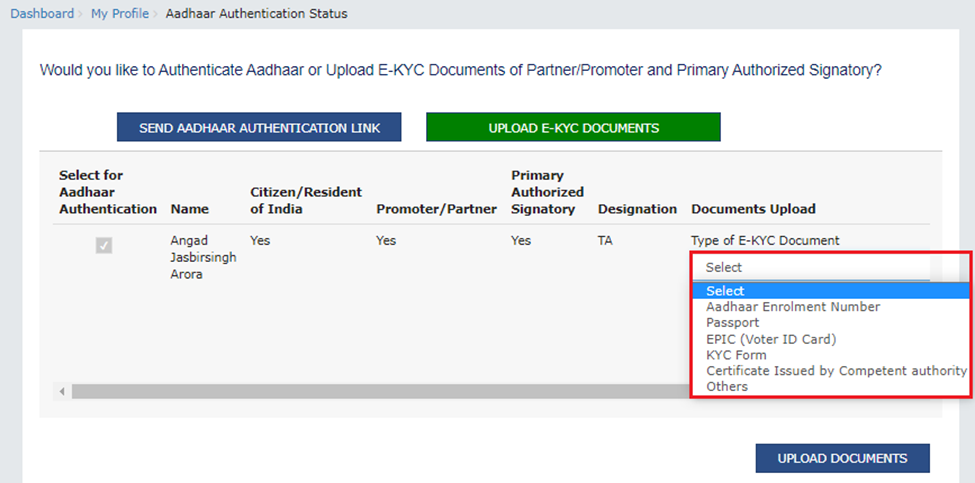Go to My Profile breadcrumb
The image size is (975, 483).
(120, 13)
